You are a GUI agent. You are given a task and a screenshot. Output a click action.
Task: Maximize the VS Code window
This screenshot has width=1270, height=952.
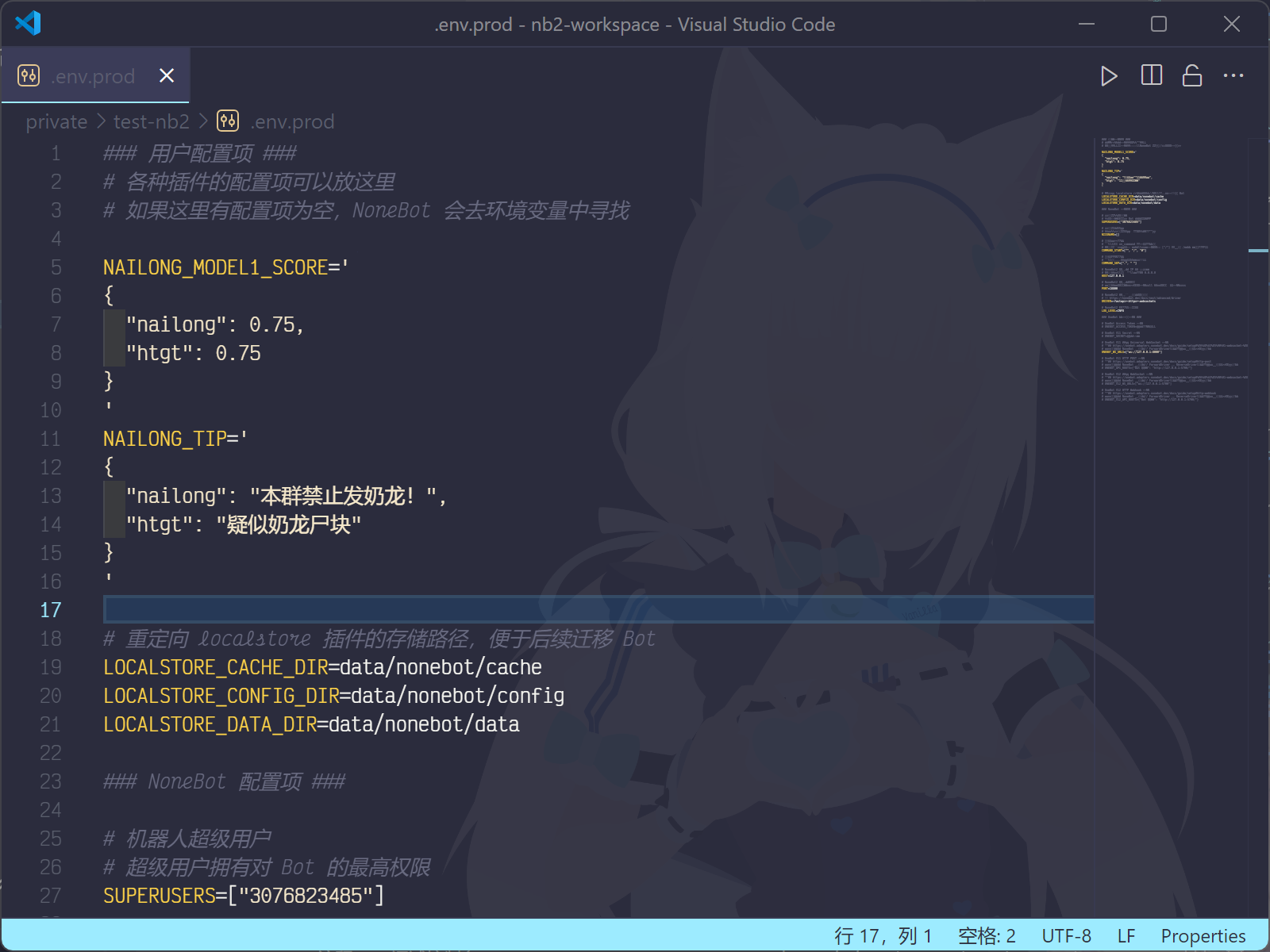(1159, 24)
